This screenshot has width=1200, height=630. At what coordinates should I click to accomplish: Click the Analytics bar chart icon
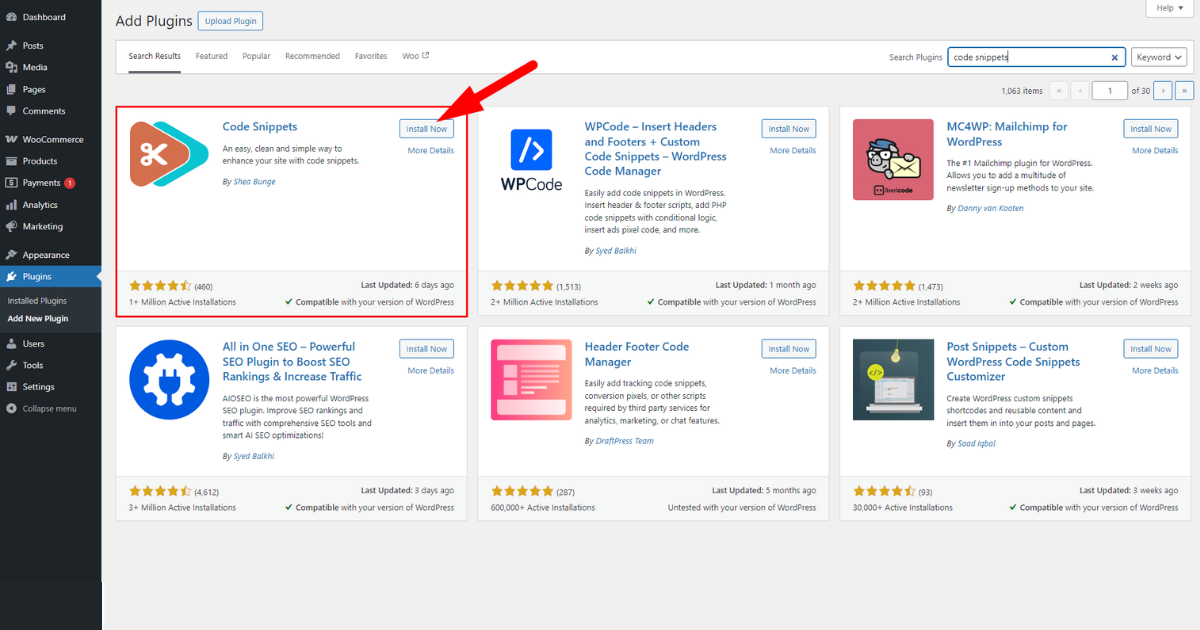coord(11,205)
